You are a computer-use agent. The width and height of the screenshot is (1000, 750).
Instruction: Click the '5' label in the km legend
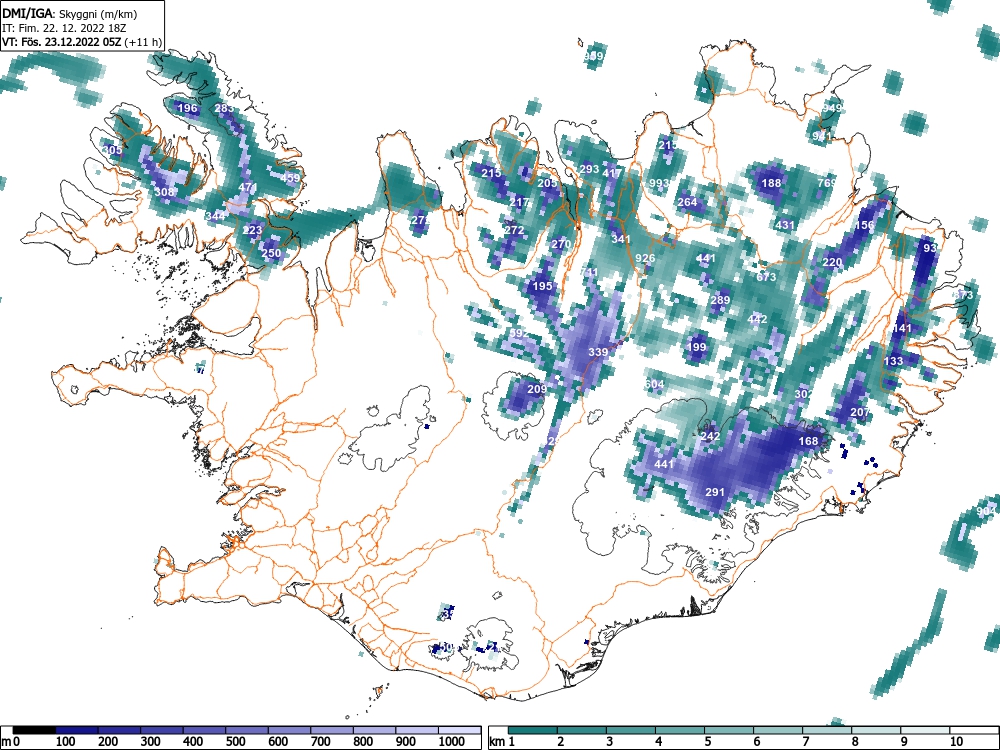point(707,742)
